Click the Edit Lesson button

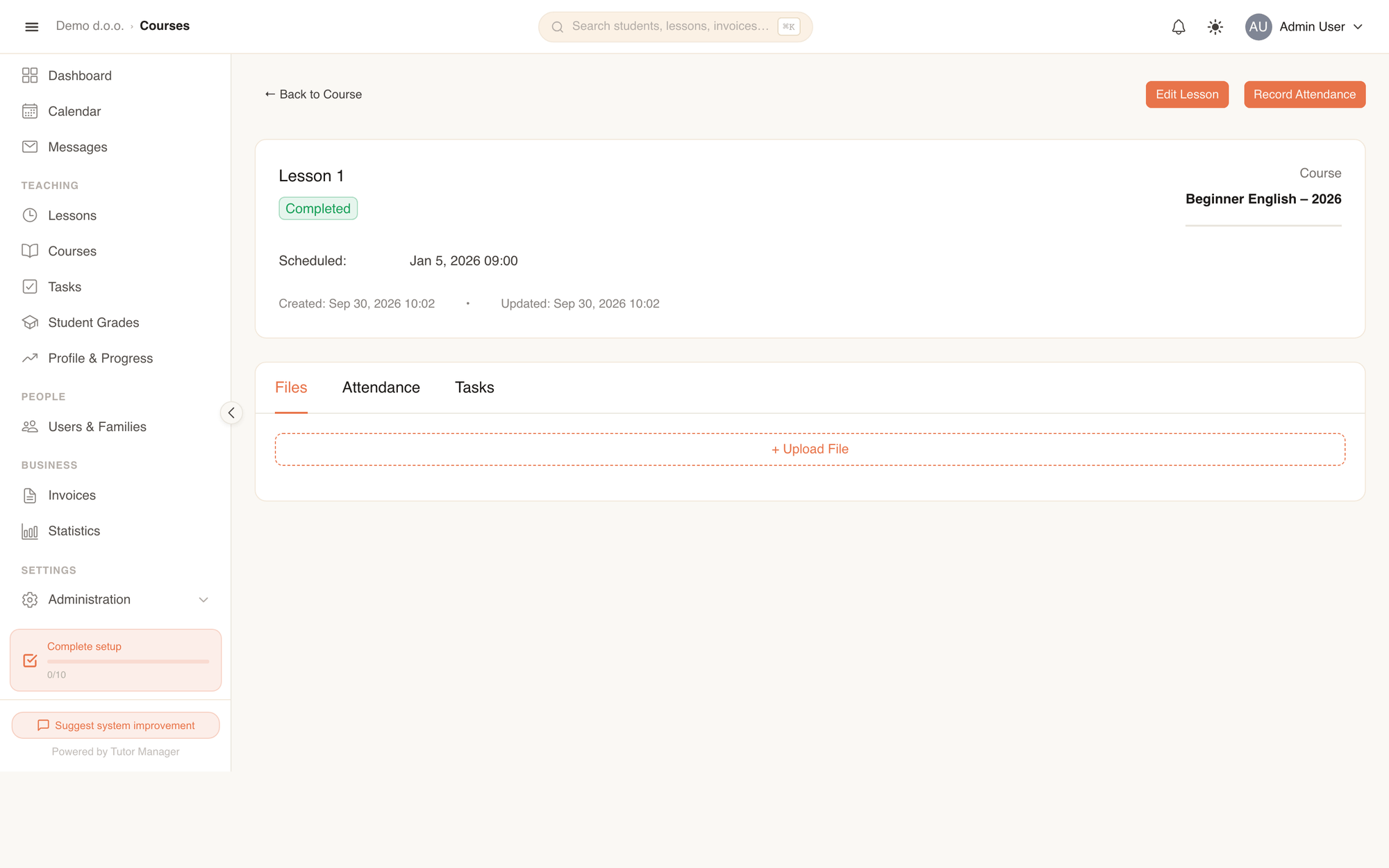tap(1187, 94)
